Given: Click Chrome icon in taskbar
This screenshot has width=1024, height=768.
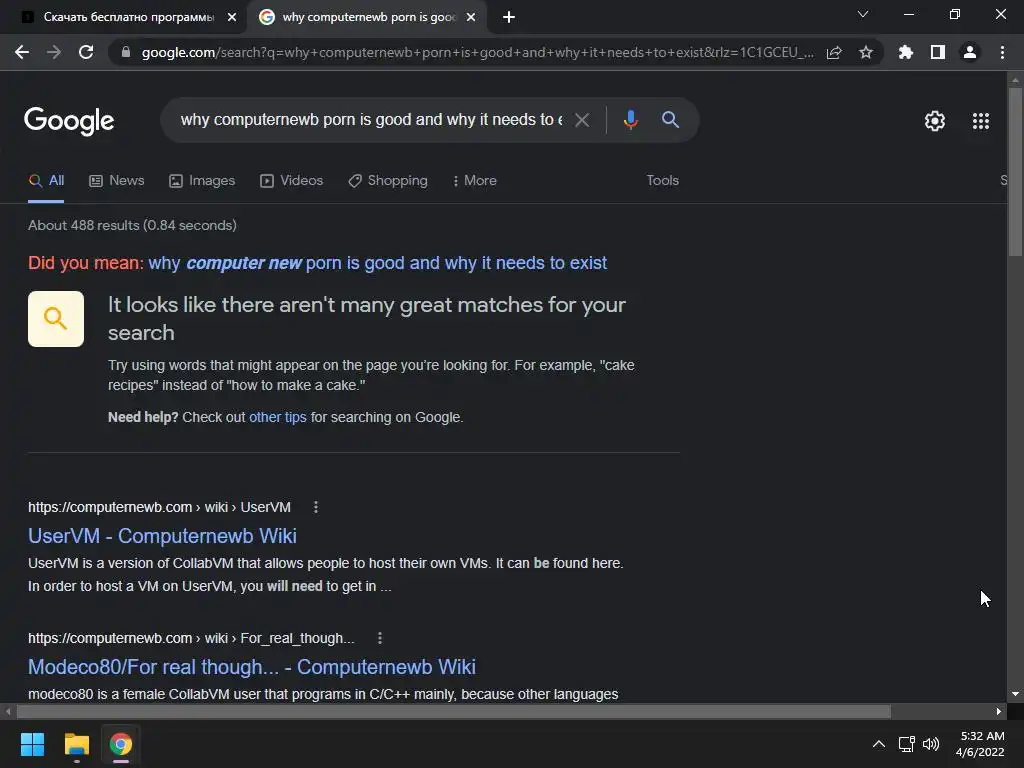Looking at the screenshot, I should [x=121, y=744].
